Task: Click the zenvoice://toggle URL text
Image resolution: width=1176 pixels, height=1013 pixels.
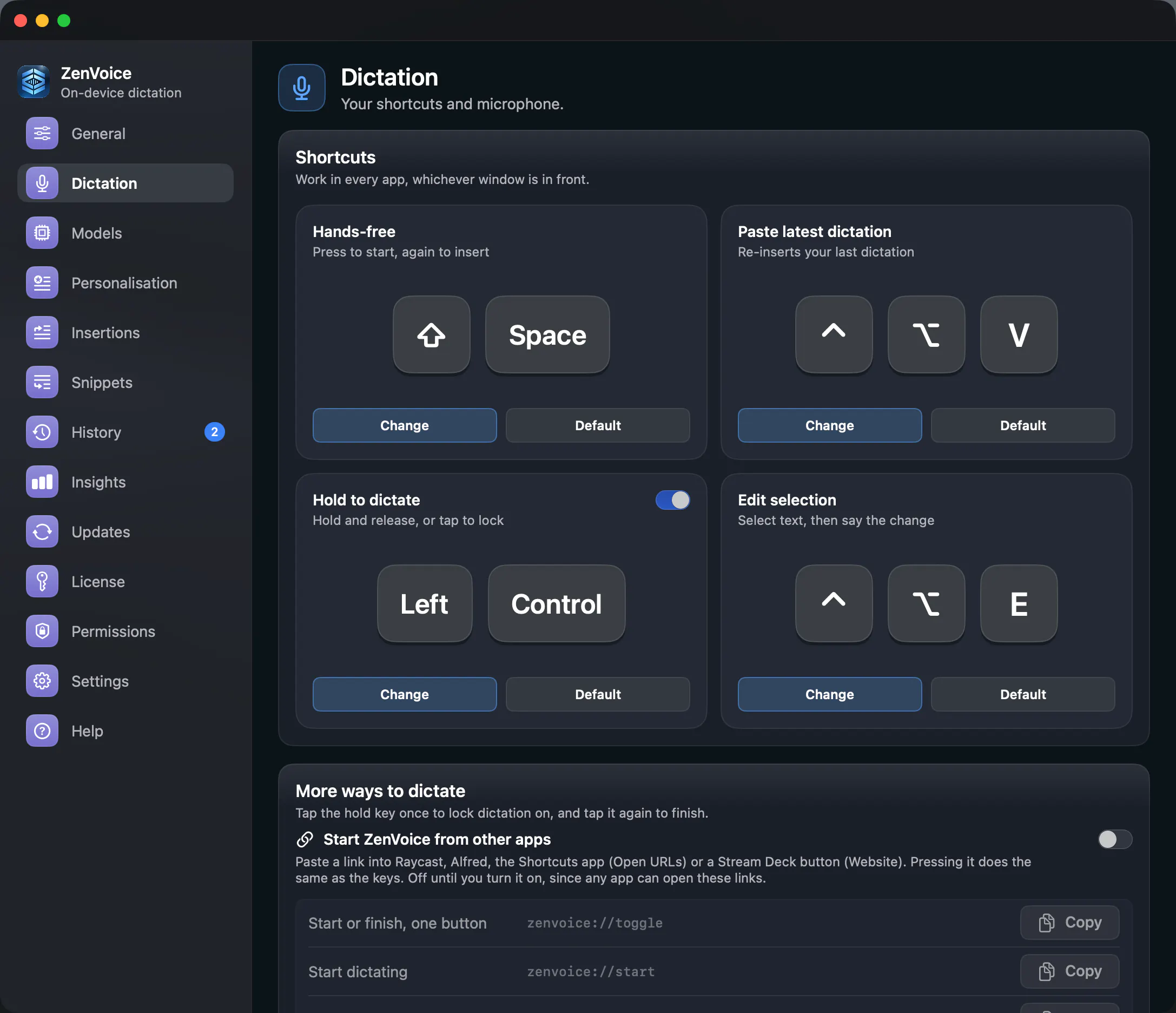Action: pyautogui.click(x=595, y=923)
